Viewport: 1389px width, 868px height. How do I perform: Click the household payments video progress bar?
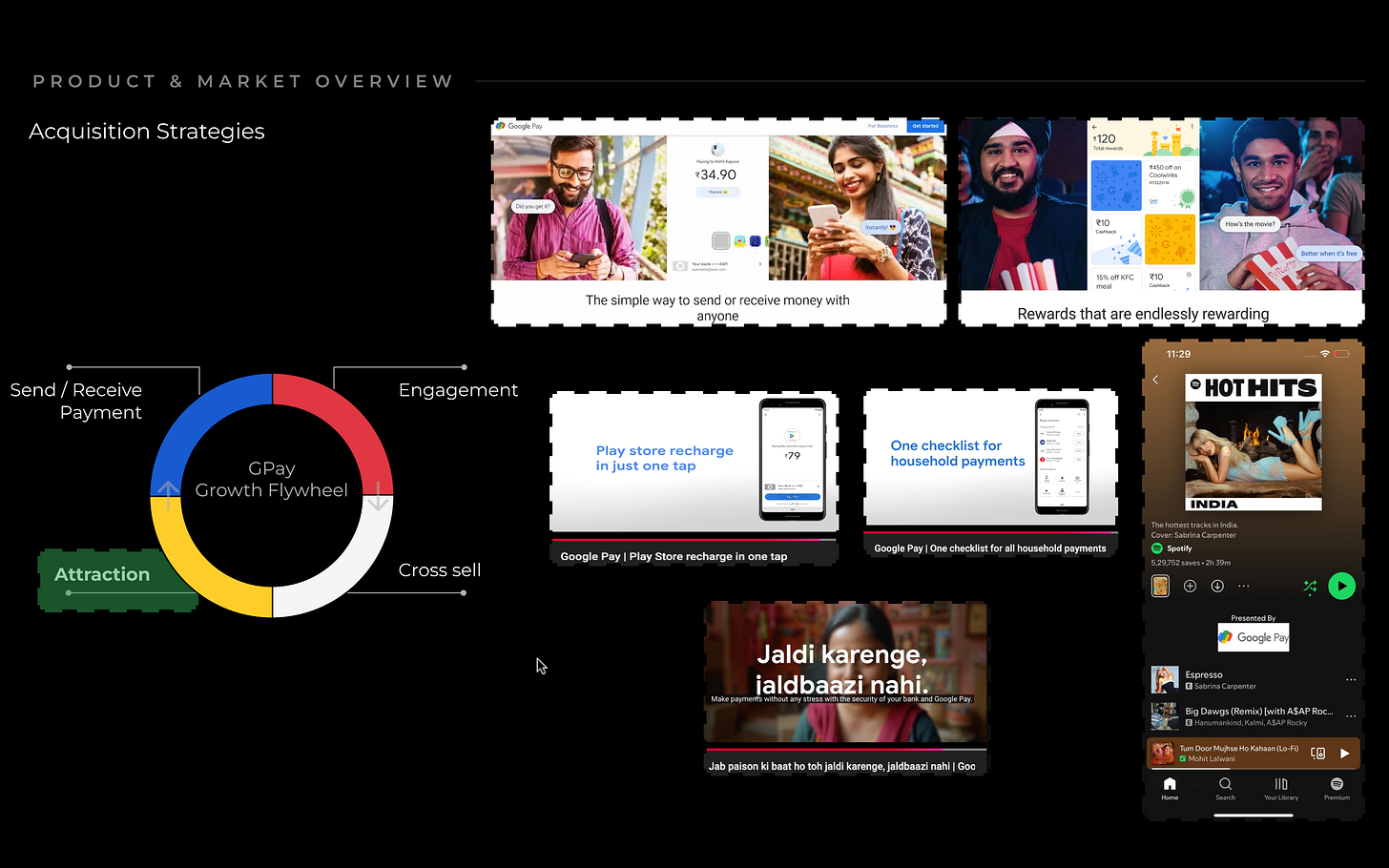tap(990, 532)
